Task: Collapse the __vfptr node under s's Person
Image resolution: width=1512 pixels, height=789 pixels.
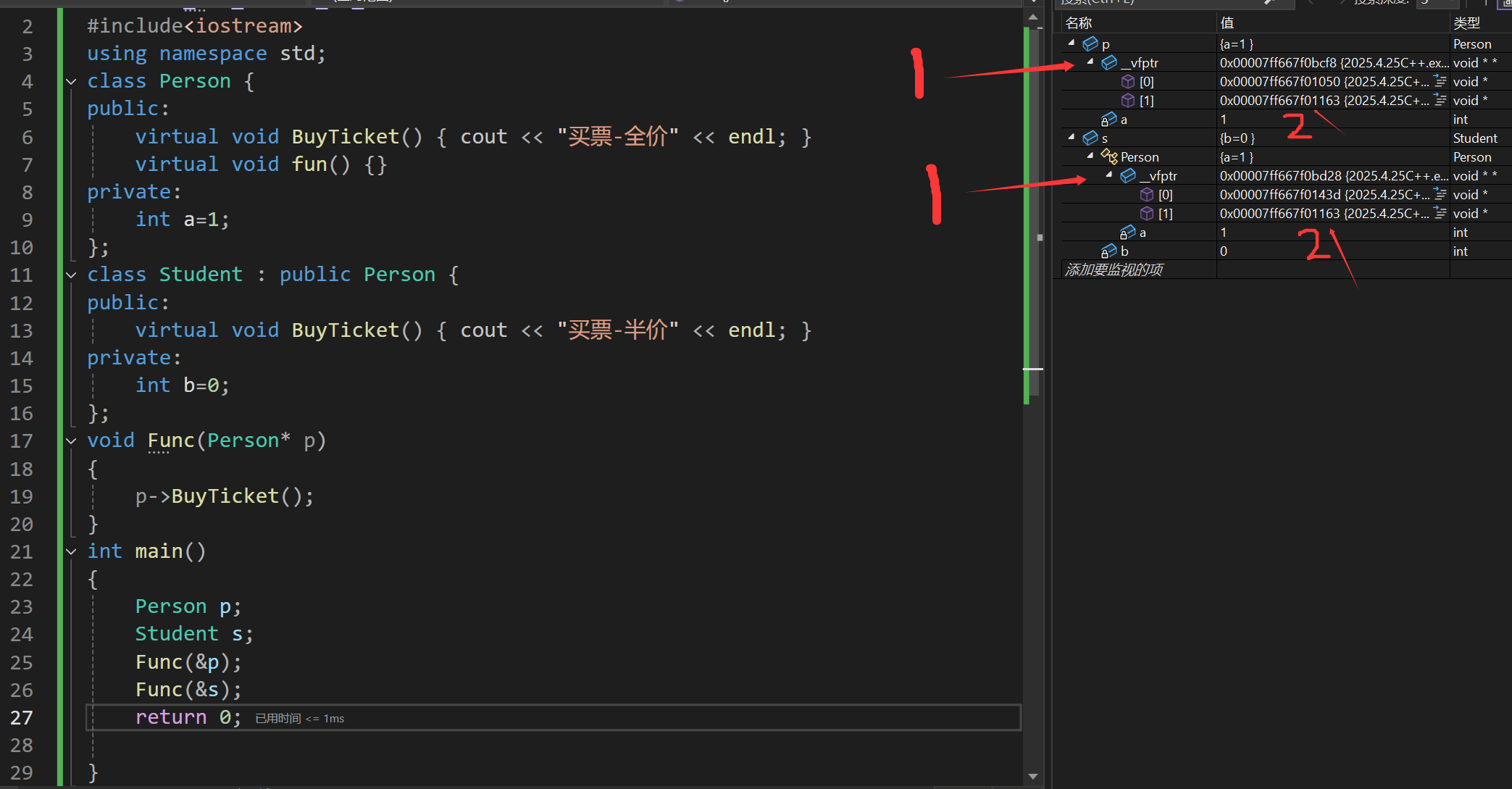Action: (1109, 175)
